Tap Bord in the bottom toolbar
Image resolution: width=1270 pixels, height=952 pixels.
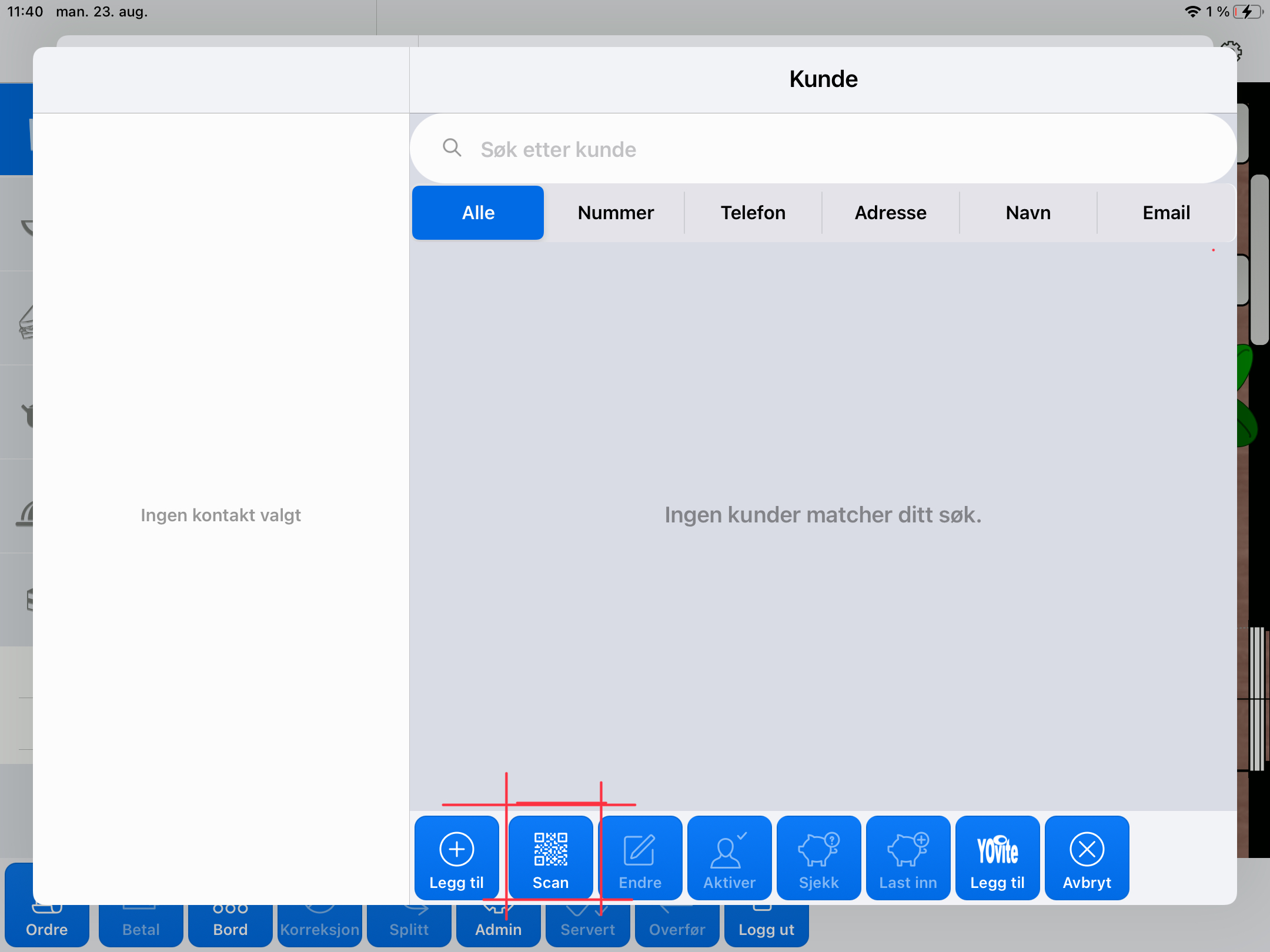[230, 926]
